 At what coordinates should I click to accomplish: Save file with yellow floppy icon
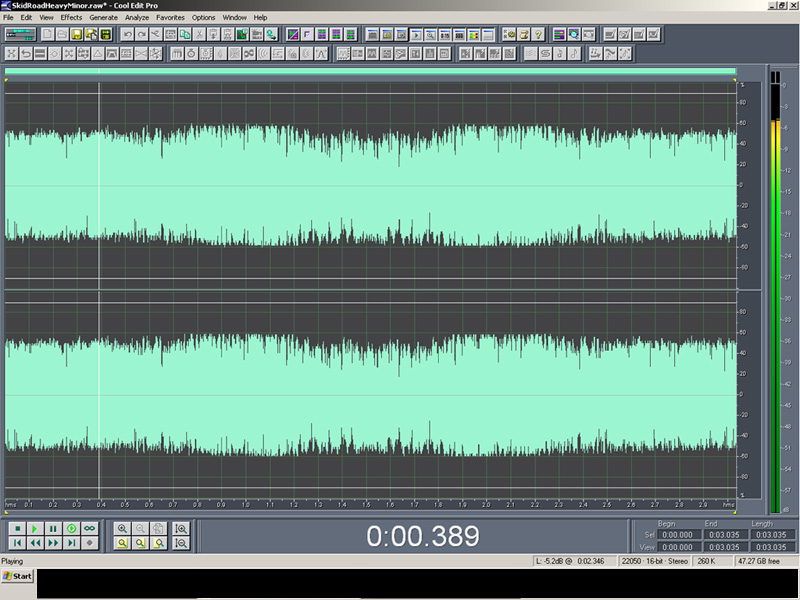(x=77, y=35)
